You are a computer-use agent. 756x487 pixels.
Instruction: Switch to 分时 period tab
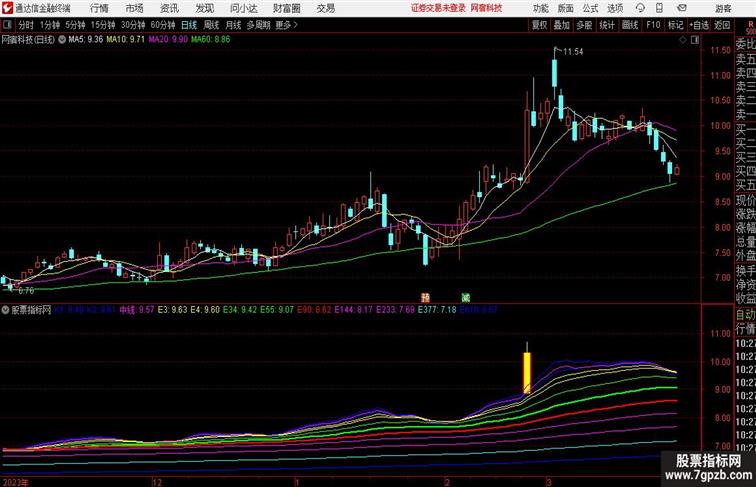pos(26,25)
